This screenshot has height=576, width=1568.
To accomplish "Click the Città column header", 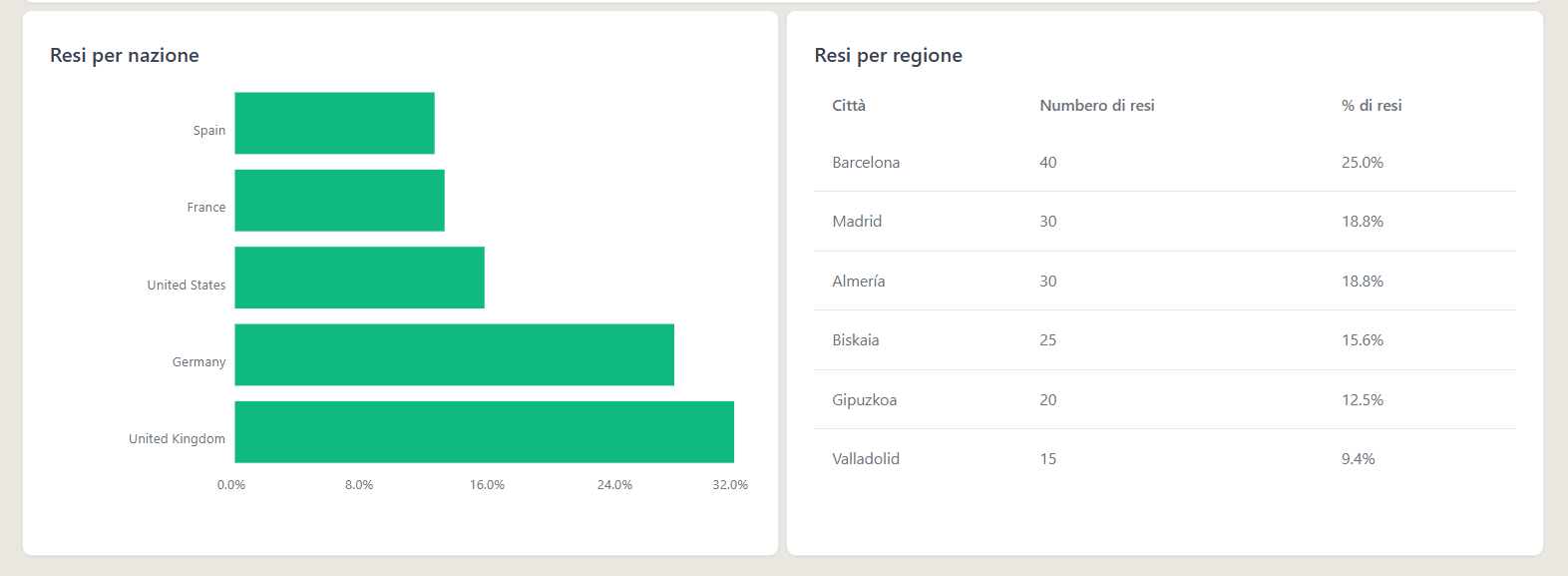I will pyautogui.click(x=849, y=106).
